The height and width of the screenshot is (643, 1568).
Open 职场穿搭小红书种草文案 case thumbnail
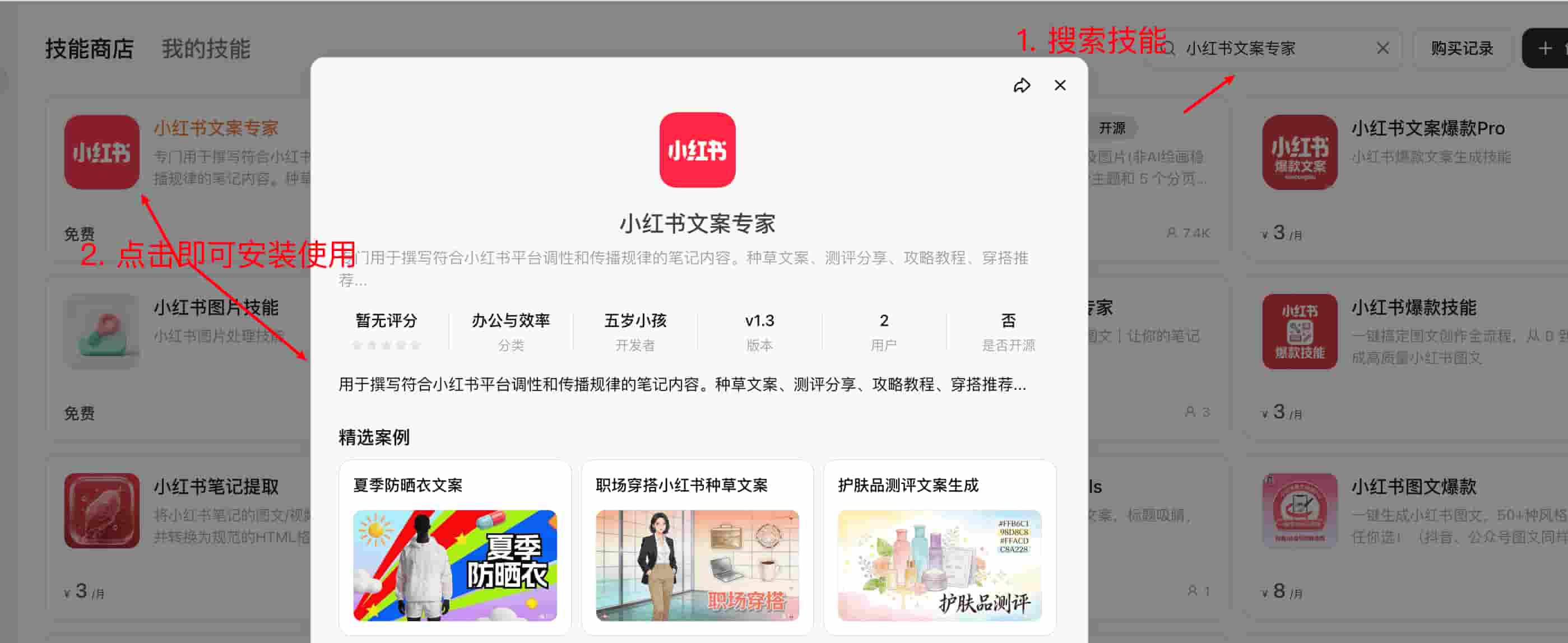coord(697,565)
